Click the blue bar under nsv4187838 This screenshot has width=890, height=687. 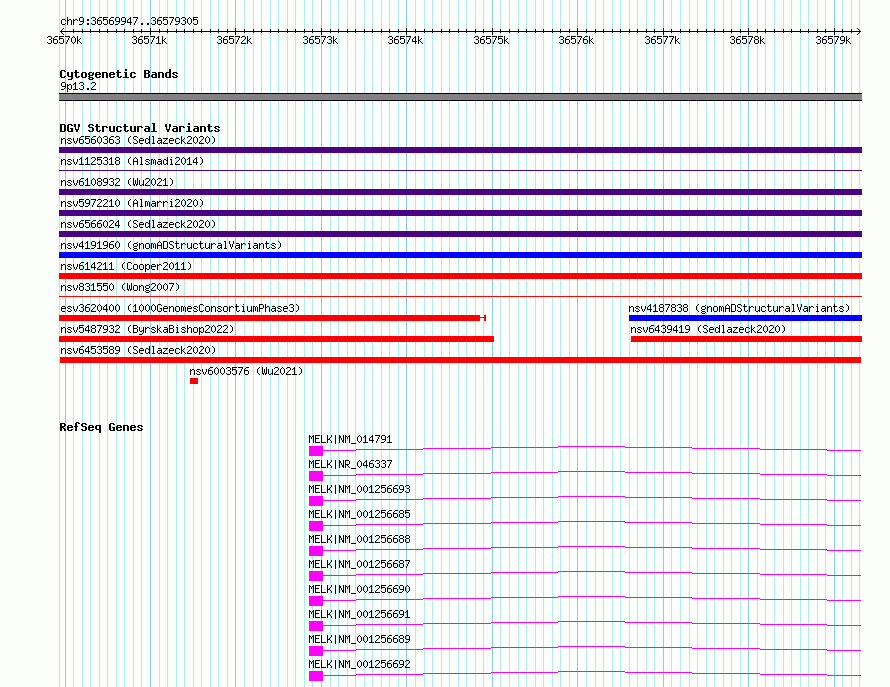(x=745, y=318)
